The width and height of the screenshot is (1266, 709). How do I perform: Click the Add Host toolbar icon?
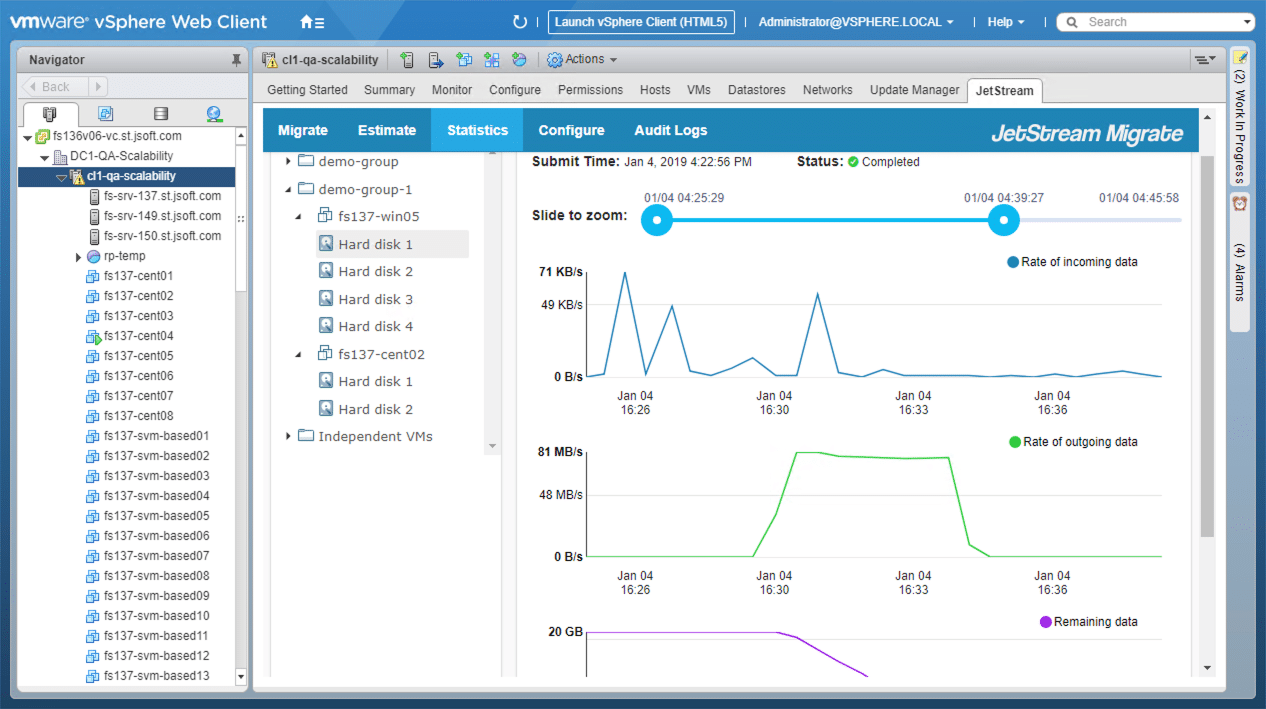pyautogui.click(x=407, y=60)
